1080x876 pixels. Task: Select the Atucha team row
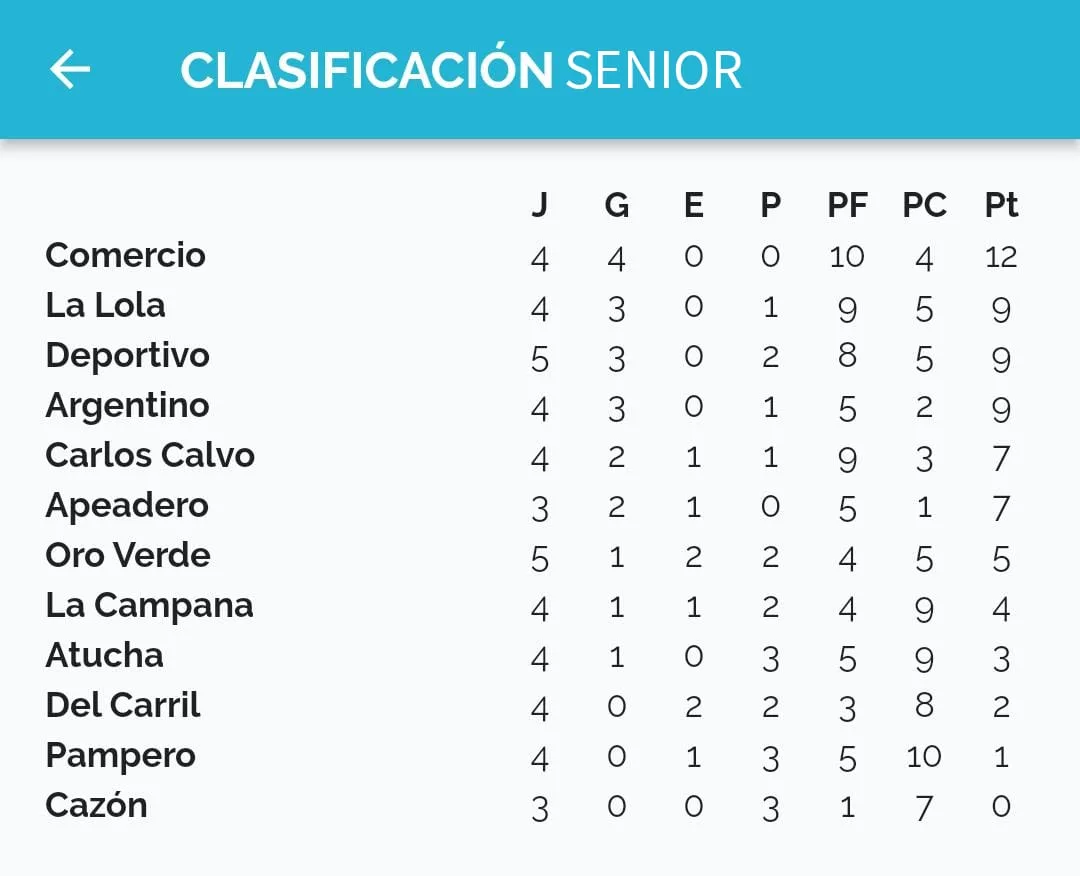[104, 655]
